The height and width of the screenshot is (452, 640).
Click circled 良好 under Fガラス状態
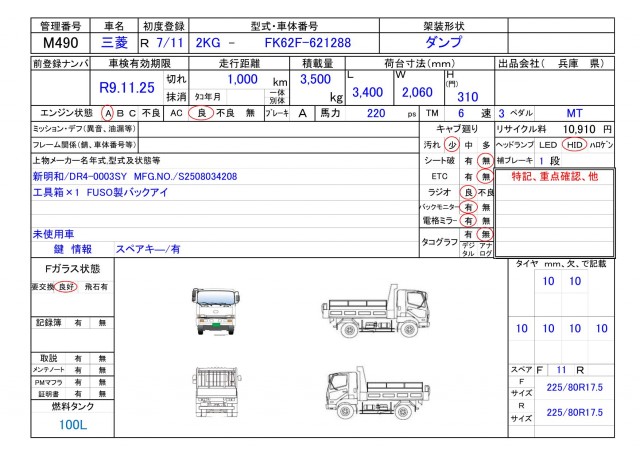(x=66, y=287)
